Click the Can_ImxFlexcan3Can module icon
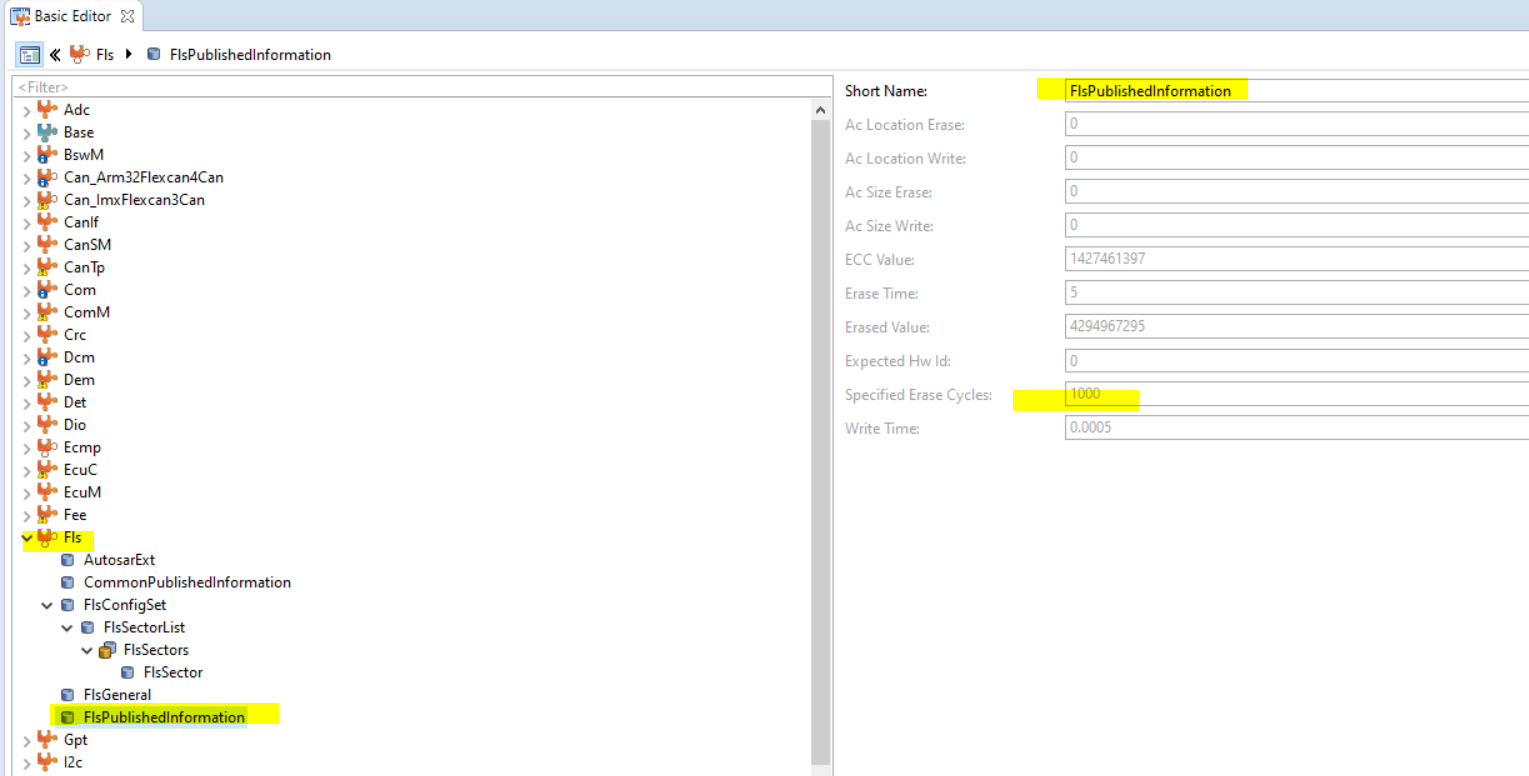Image resolution: width=1529 pixels, height=776 pixels. point(46,199)
